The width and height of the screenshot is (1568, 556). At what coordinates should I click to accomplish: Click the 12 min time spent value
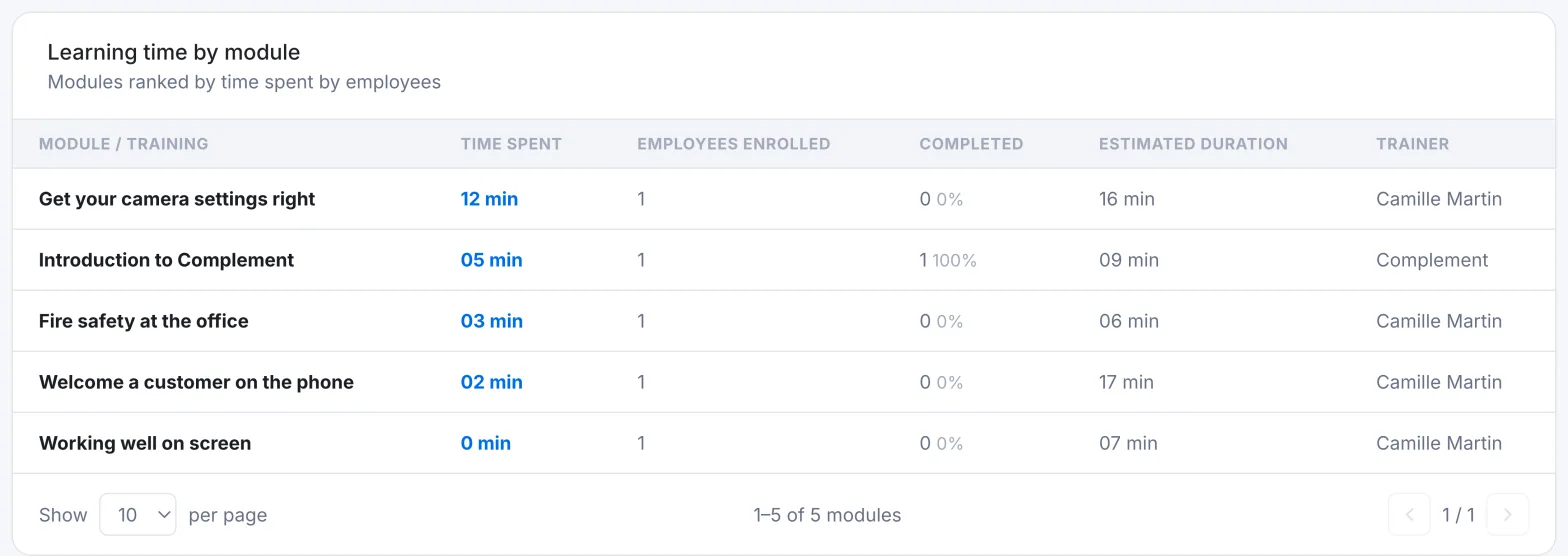(489, 199)
